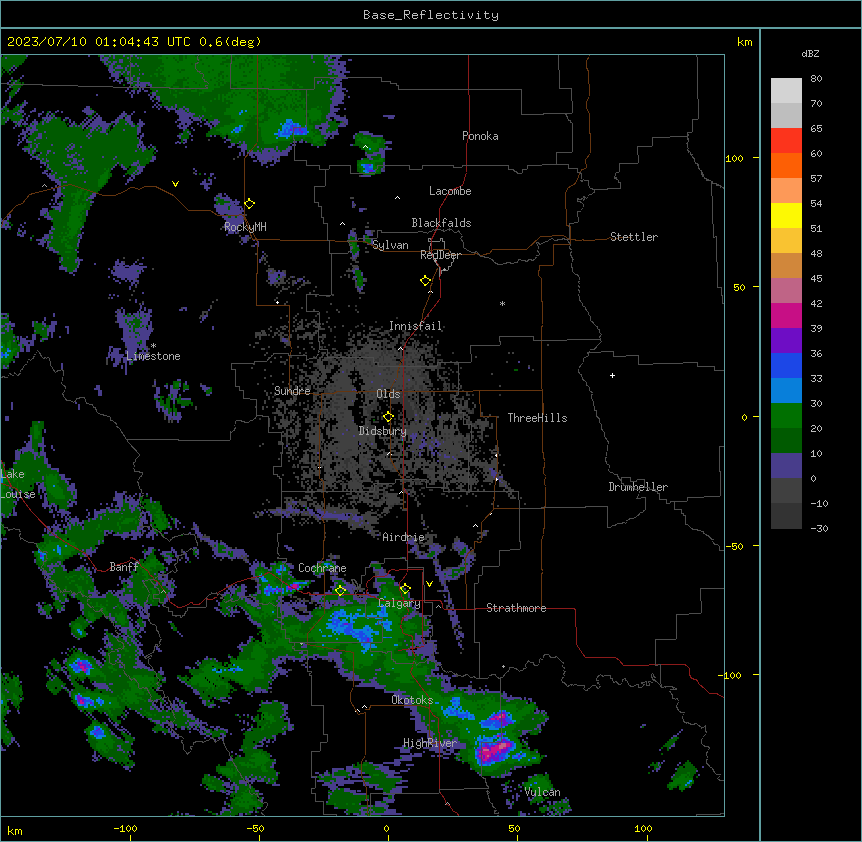Click the Banff label
Viewport: 862px width, 842px height.
pos(124,567)
